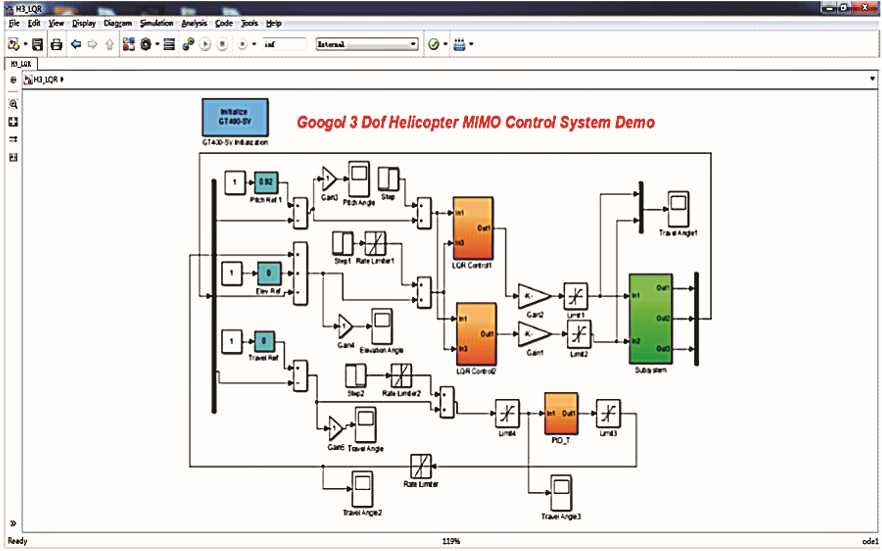Click the Forward navigation arrow
The height and width of the screenshot is (551, 882).
[93, 44]
